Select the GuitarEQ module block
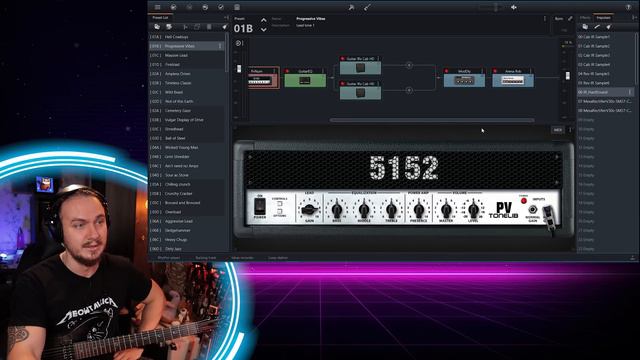640x360 pixels. coord(305,78)
